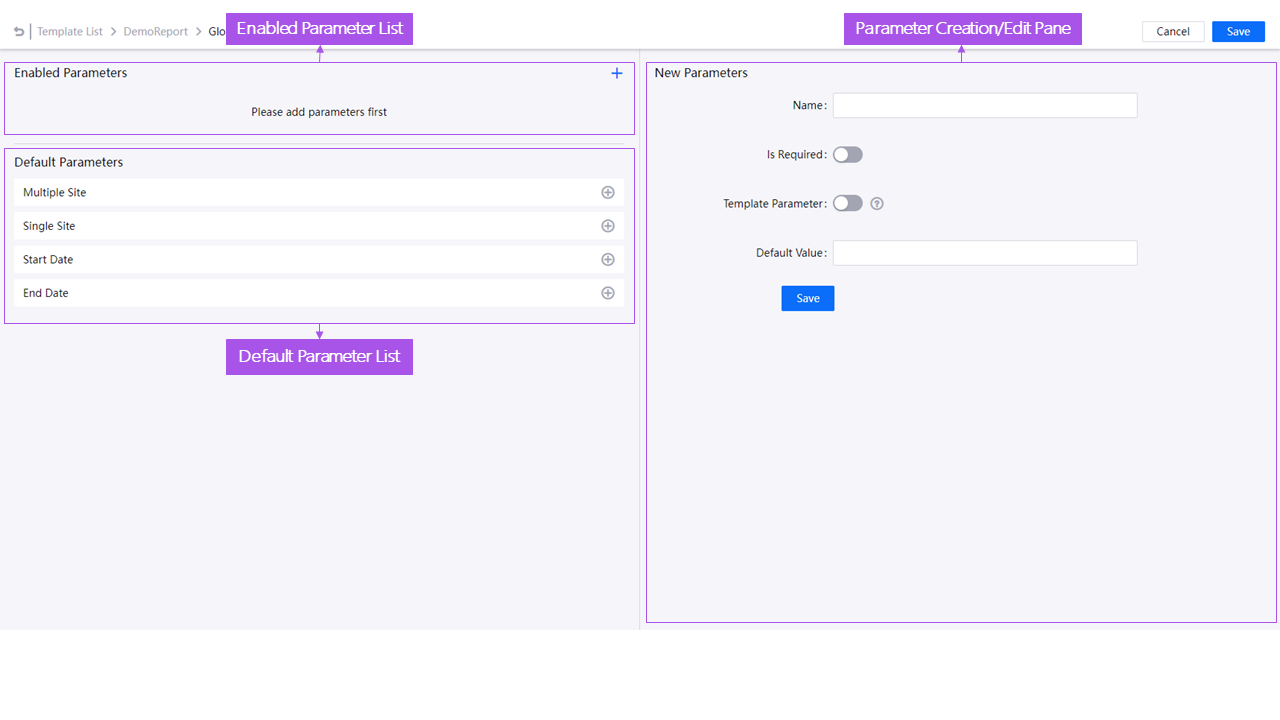
Task: Select the Multiple Site parameter row
Action: pyautogui.click(x=300, y=192)
